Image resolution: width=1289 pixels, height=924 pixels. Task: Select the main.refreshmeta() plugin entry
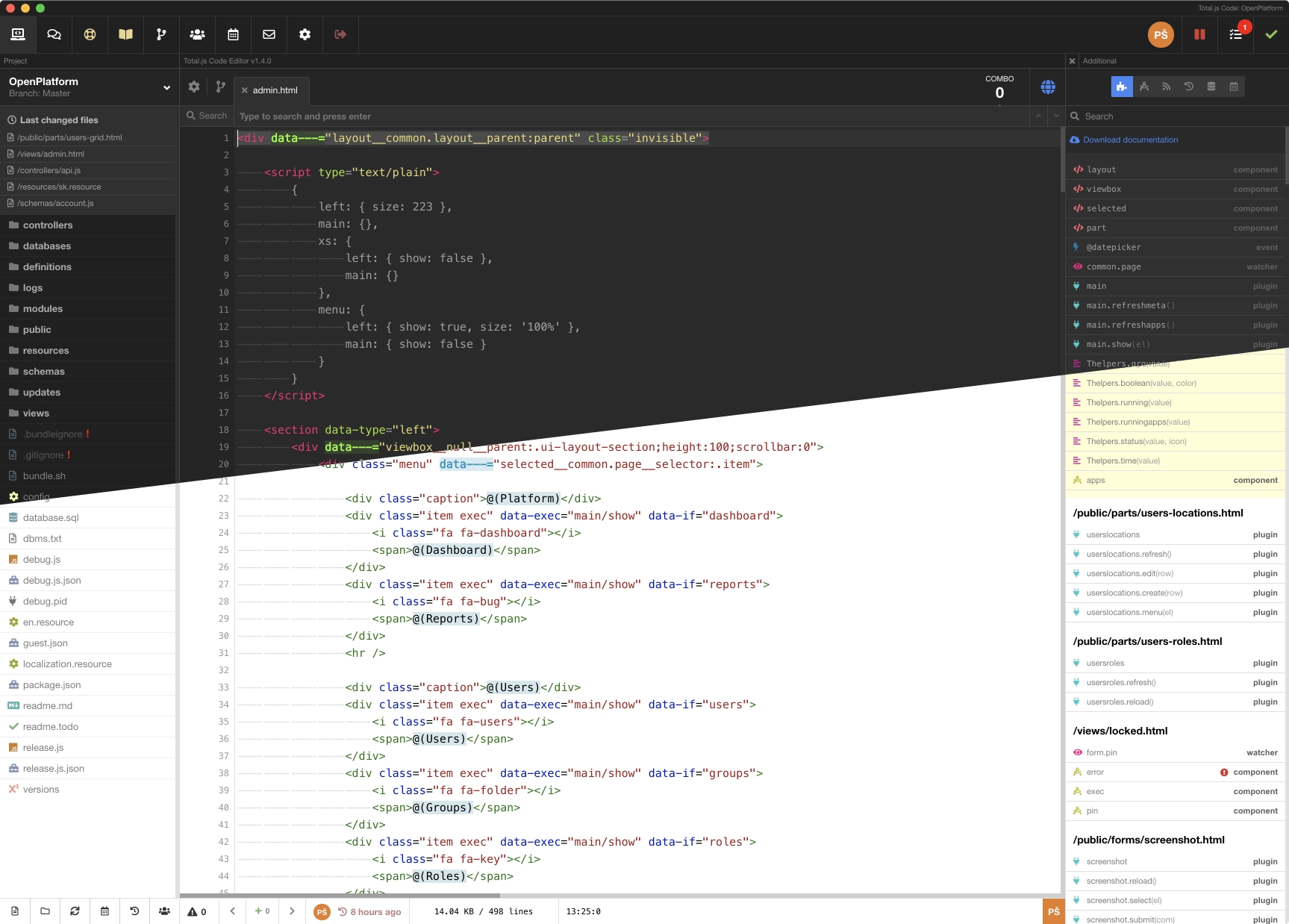point(1175,306)
